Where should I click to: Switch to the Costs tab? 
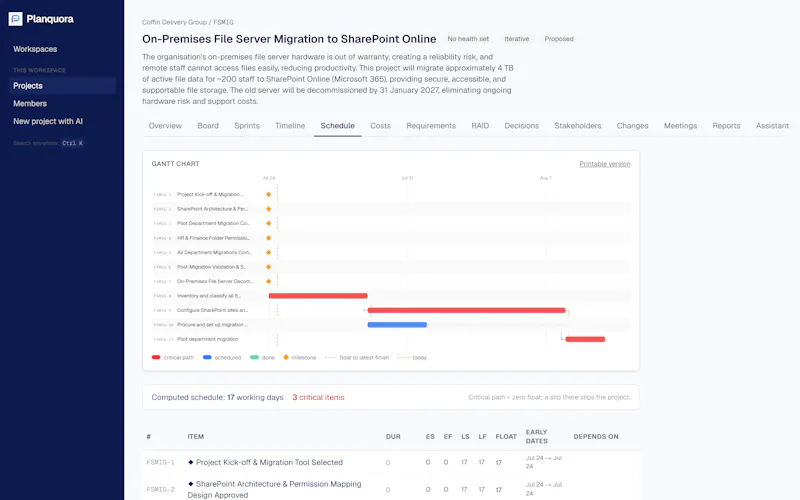tap(380, 126)
